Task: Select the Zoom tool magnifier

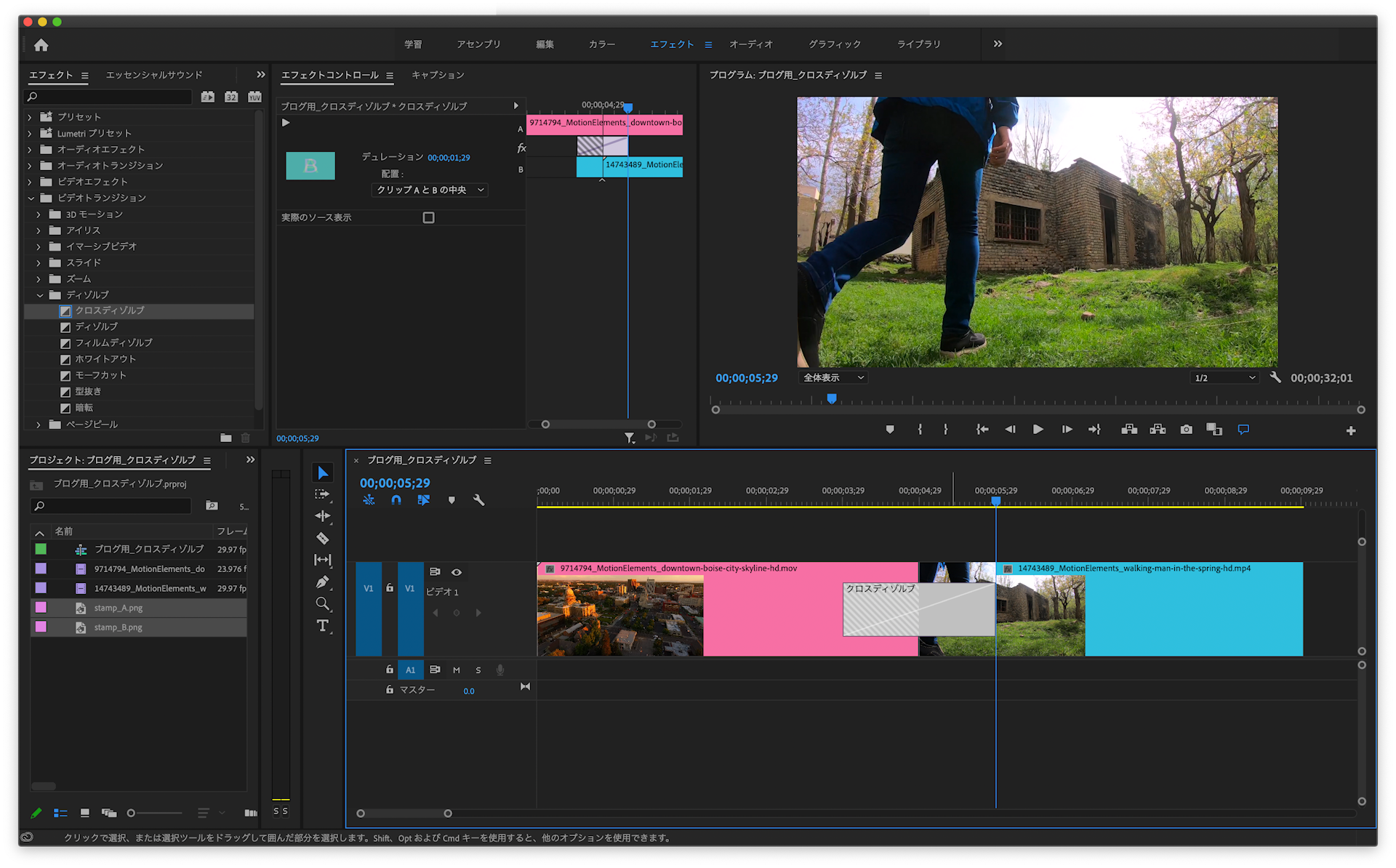Action: [322, 604]
